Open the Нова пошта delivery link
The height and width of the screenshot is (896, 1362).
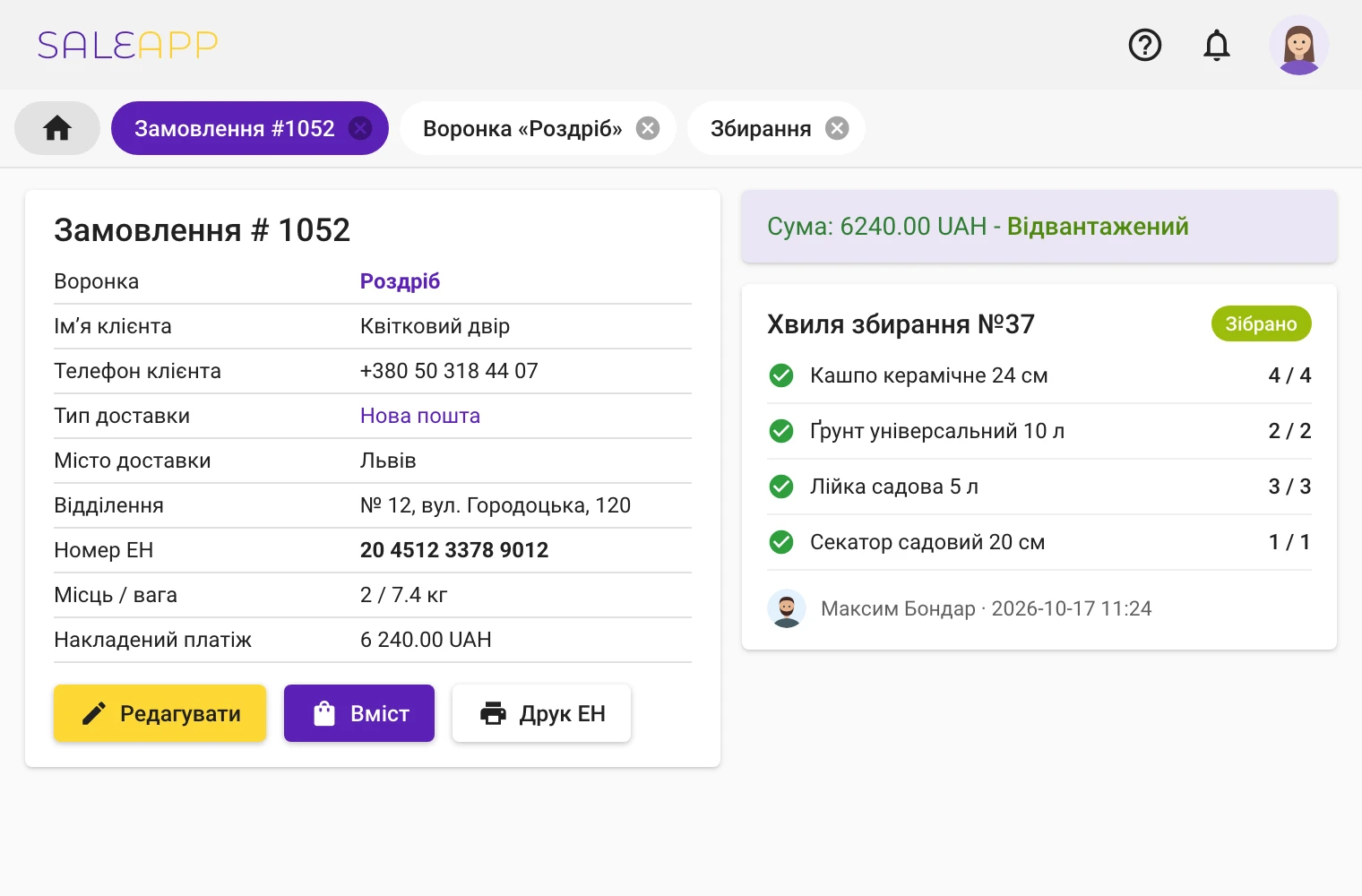tap(420, 416)
